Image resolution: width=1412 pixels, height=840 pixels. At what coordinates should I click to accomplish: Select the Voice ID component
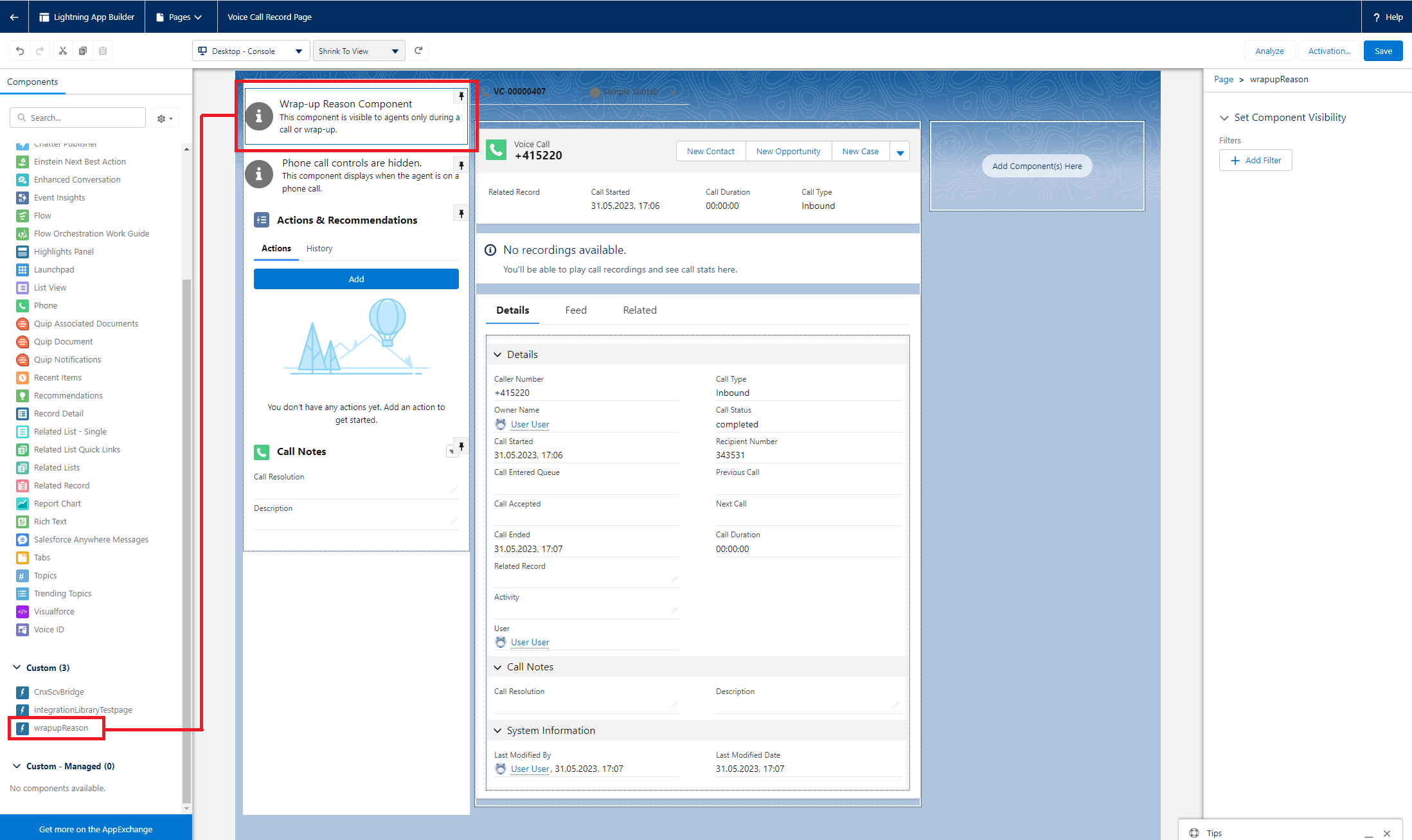(x=49, y=629)
